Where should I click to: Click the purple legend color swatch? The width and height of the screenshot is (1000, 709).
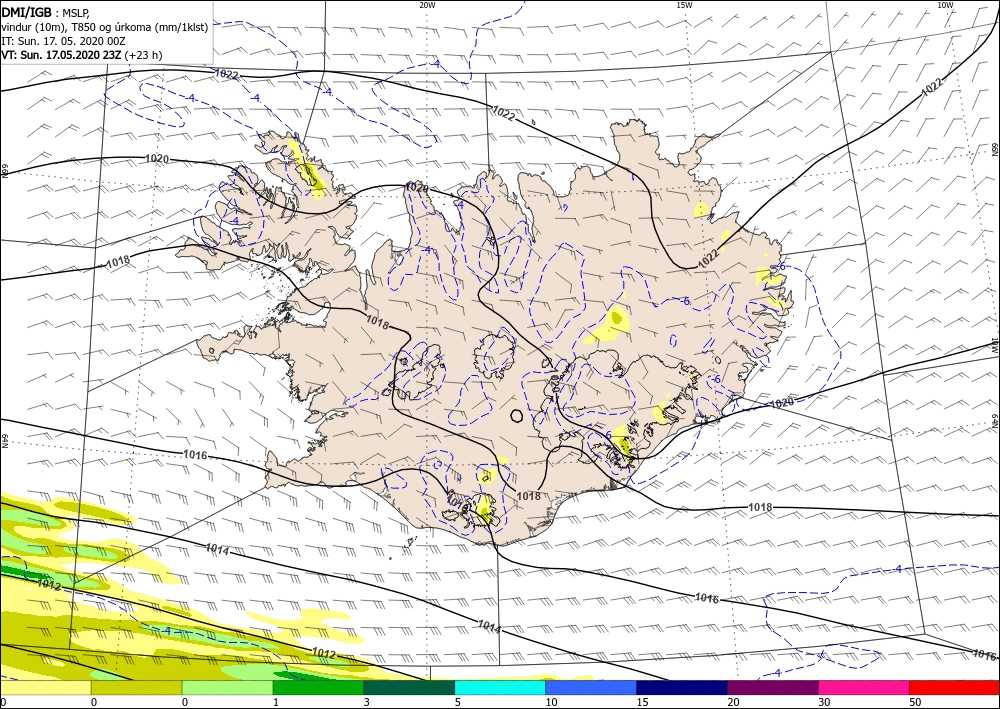click(772, 688)
